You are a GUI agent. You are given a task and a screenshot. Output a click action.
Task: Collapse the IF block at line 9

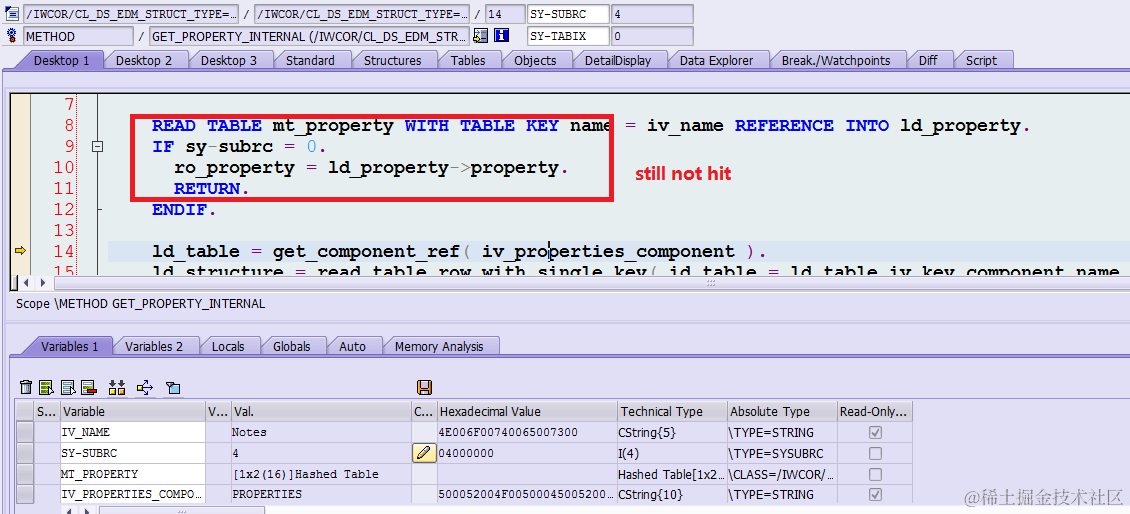pos(98,147)
